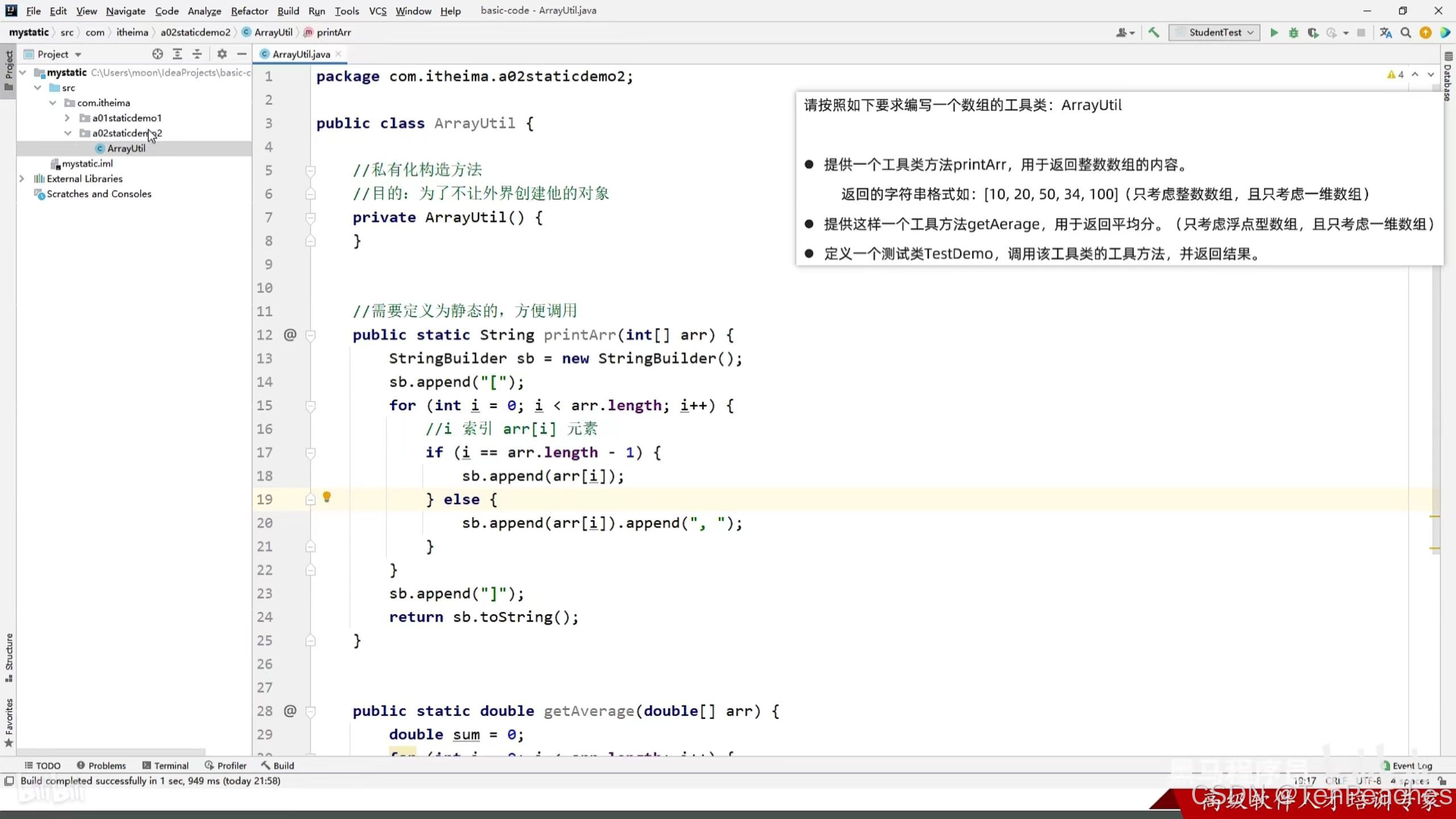Click the yellow intention lightbulb on line 19
This screenshot has height=819, width=1456.
pos(326,497)
